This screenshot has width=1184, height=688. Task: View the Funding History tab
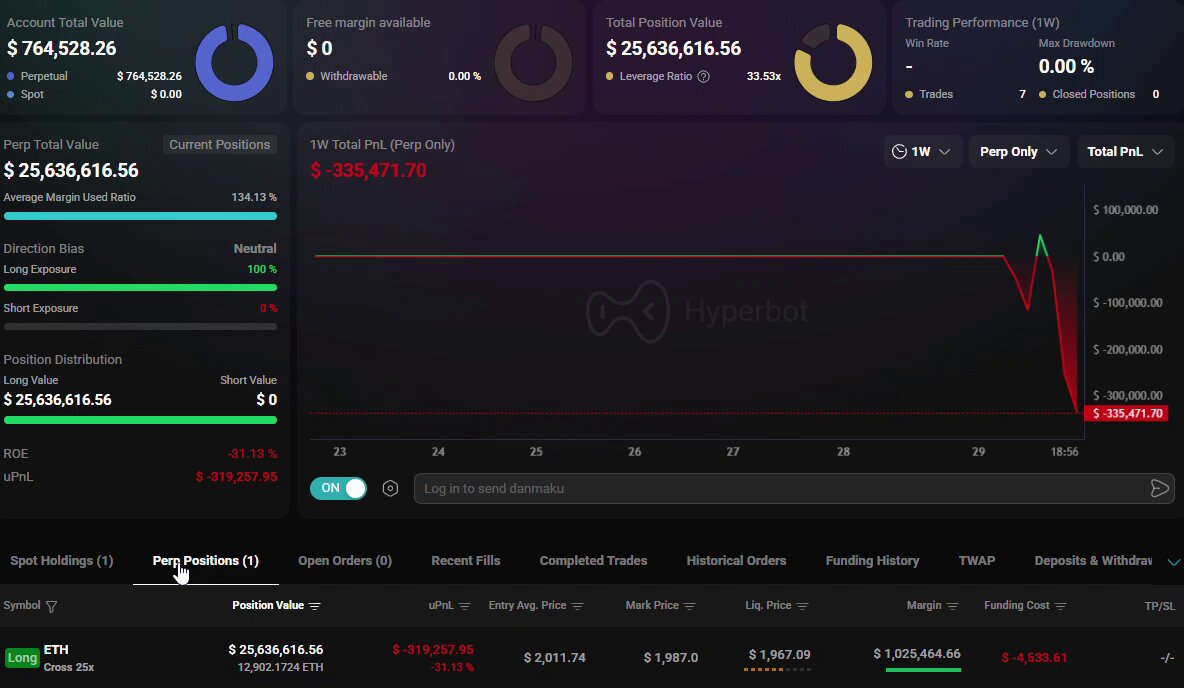click(x=872, y=560)
